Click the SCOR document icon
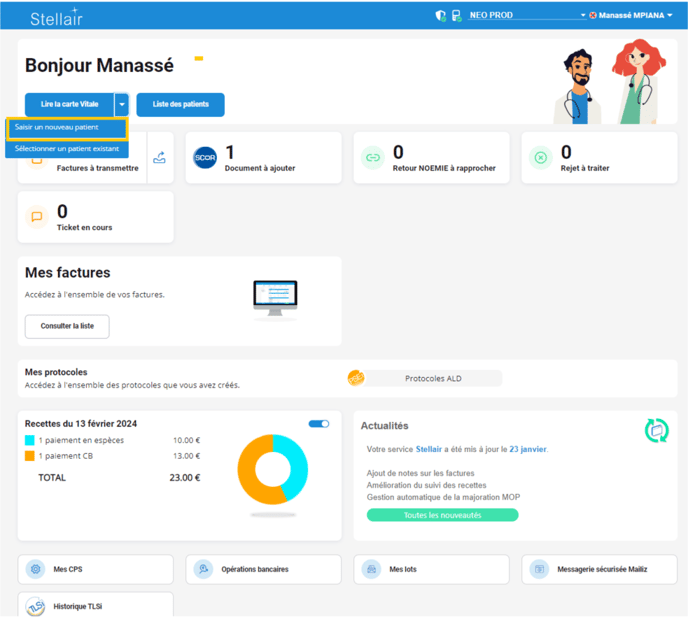The width and height of the screenshot is (688, 631). pos(204,157)
